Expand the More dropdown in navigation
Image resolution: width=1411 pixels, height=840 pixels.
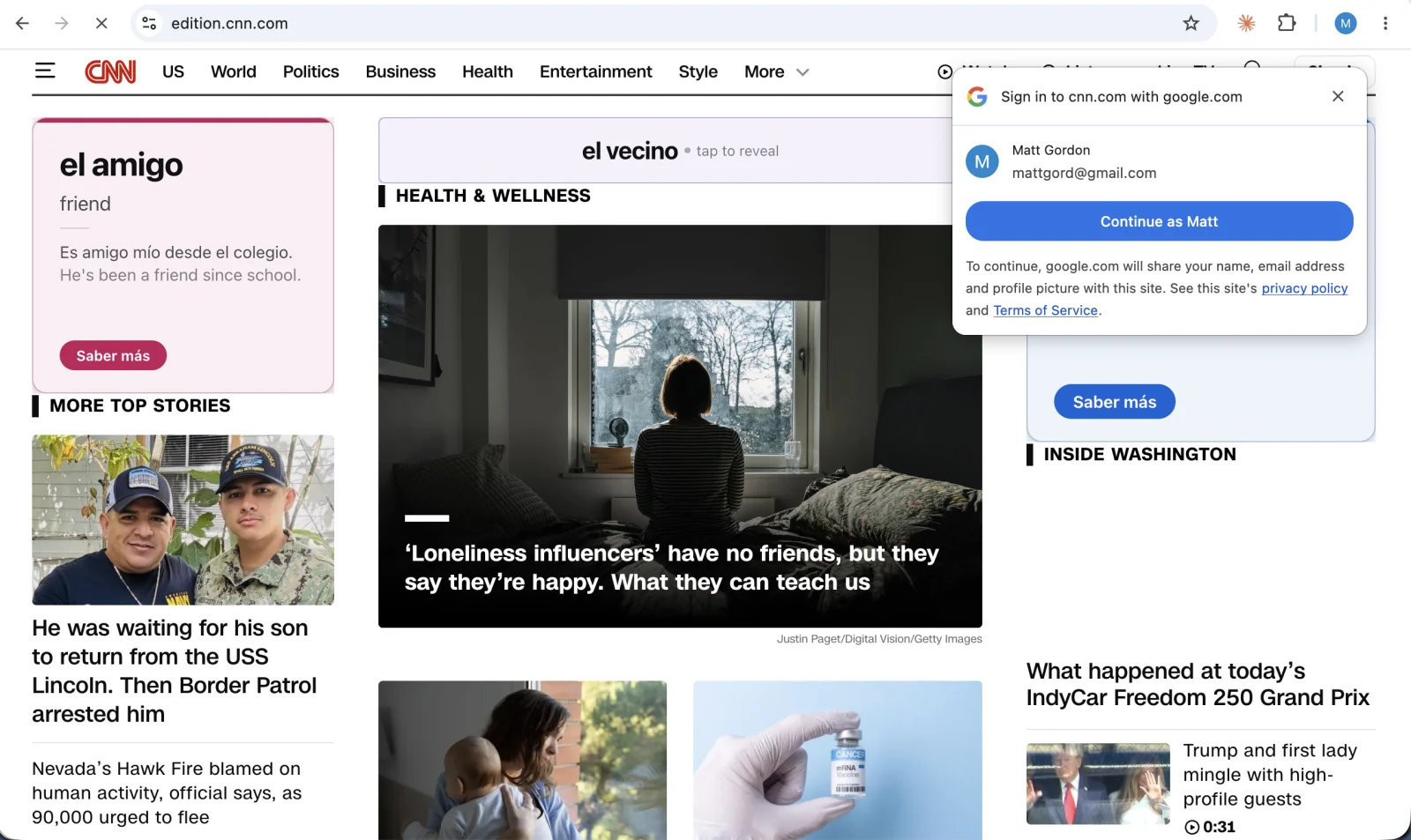tap(776, 71)
